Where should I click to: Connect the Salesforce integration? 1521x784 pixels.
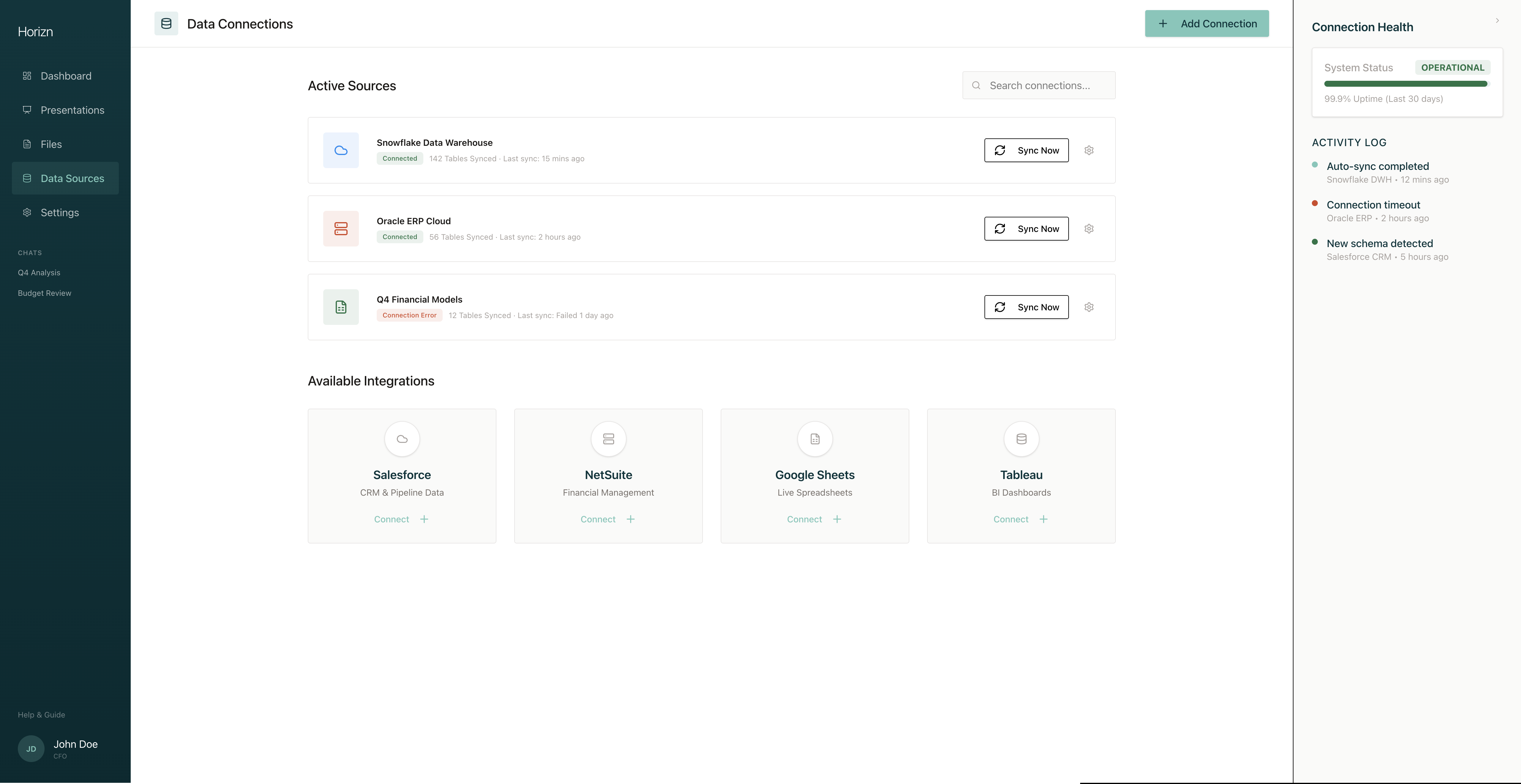pyautogui.click(x=402, y=519)
